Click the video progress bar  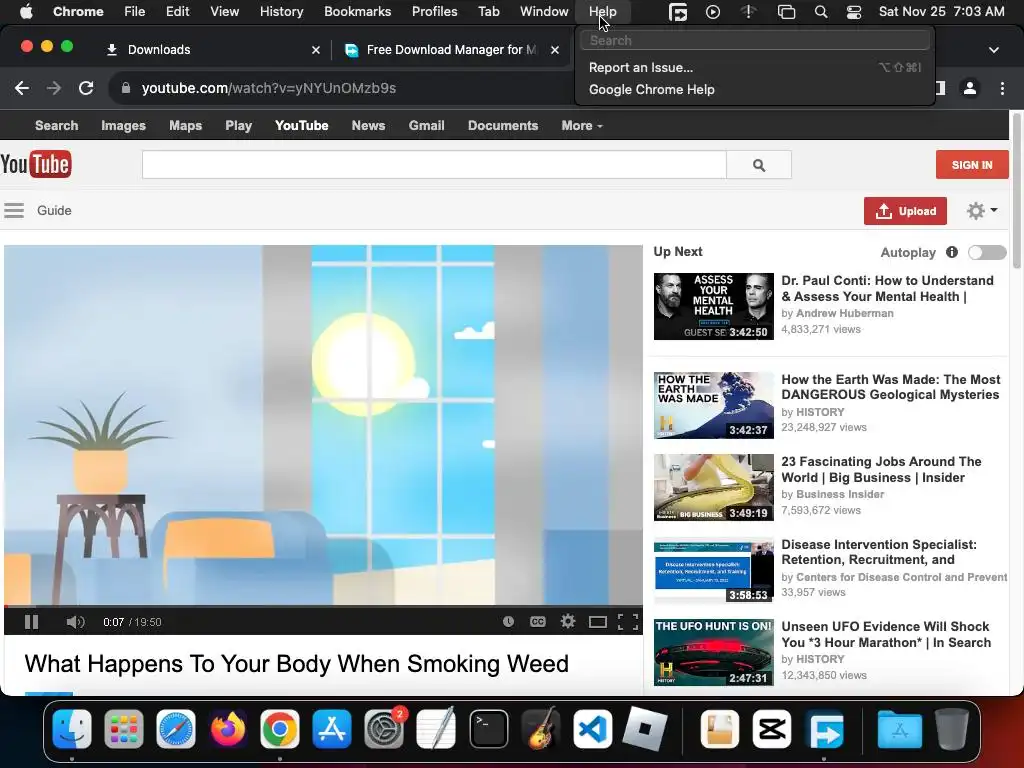323,607
